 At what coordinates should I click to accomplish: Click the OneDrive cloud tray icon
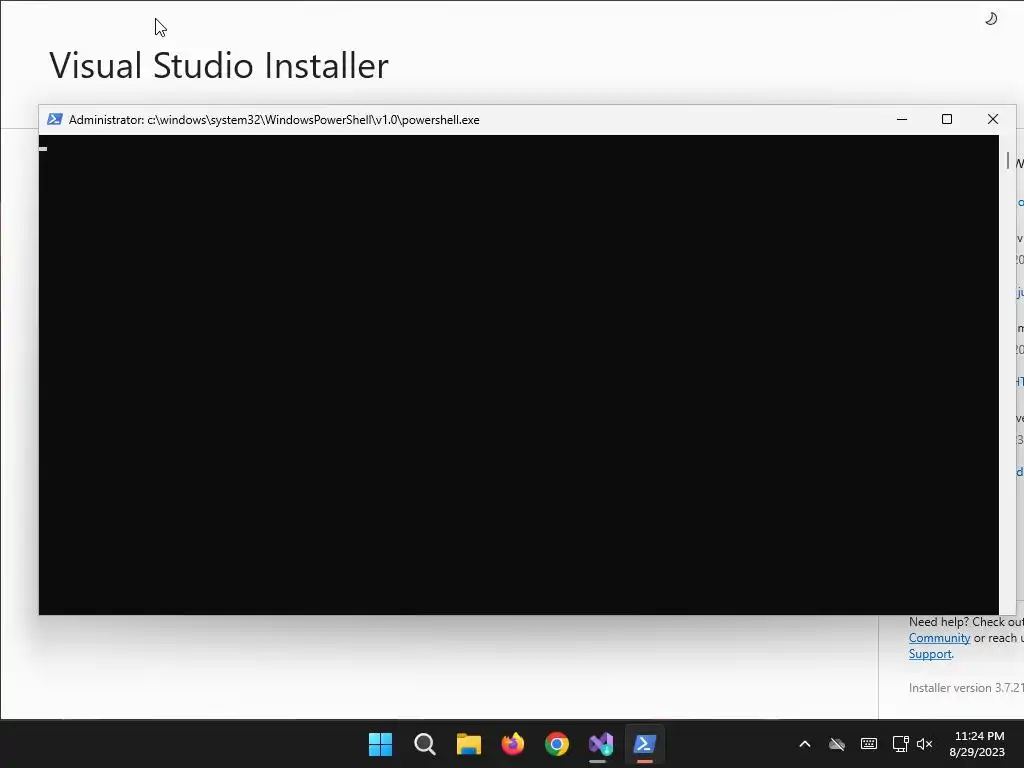(837, 744)
